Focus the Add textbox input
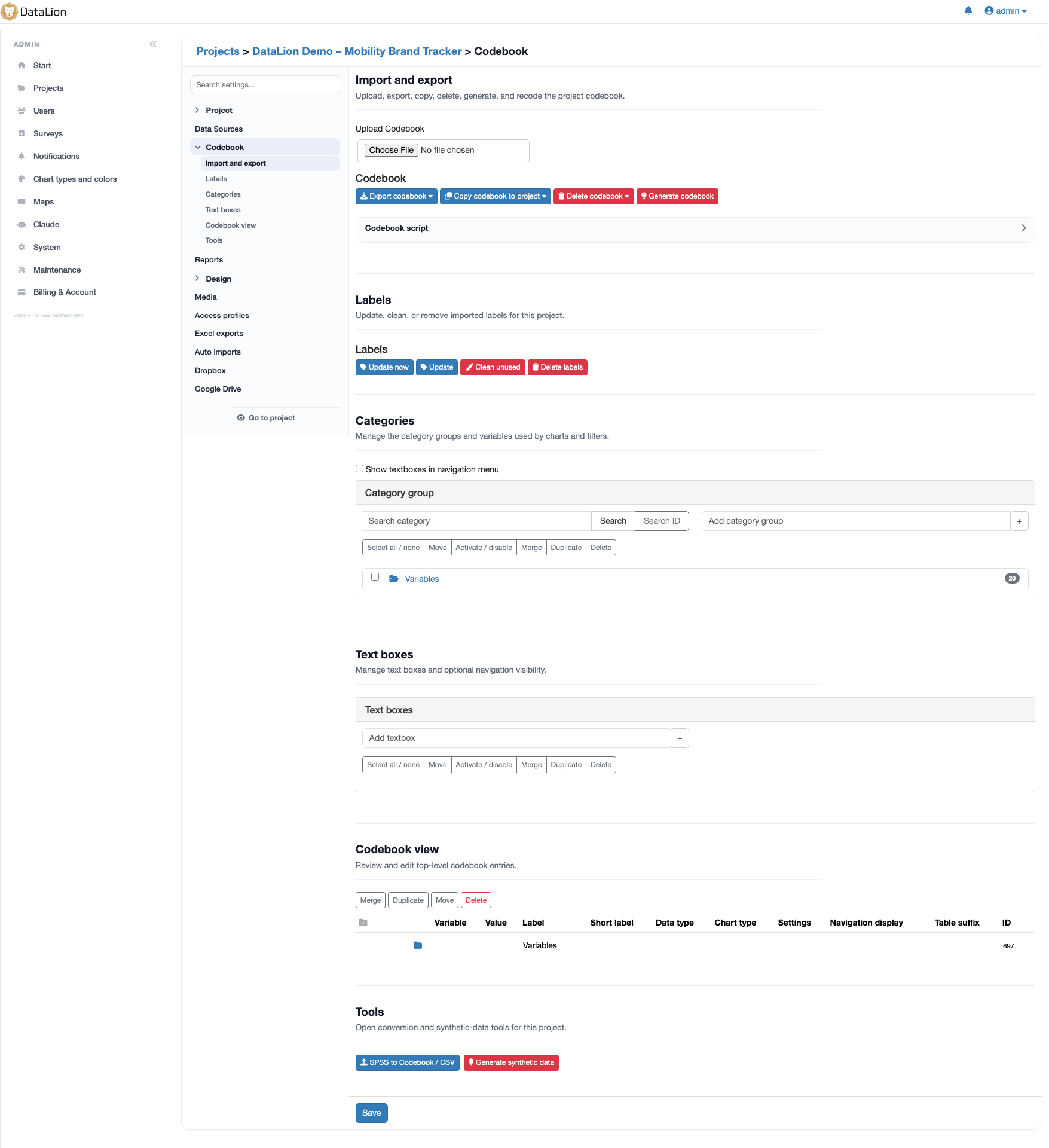Viewport: 1049px width, 1148px height. click(x=516, y=738)
